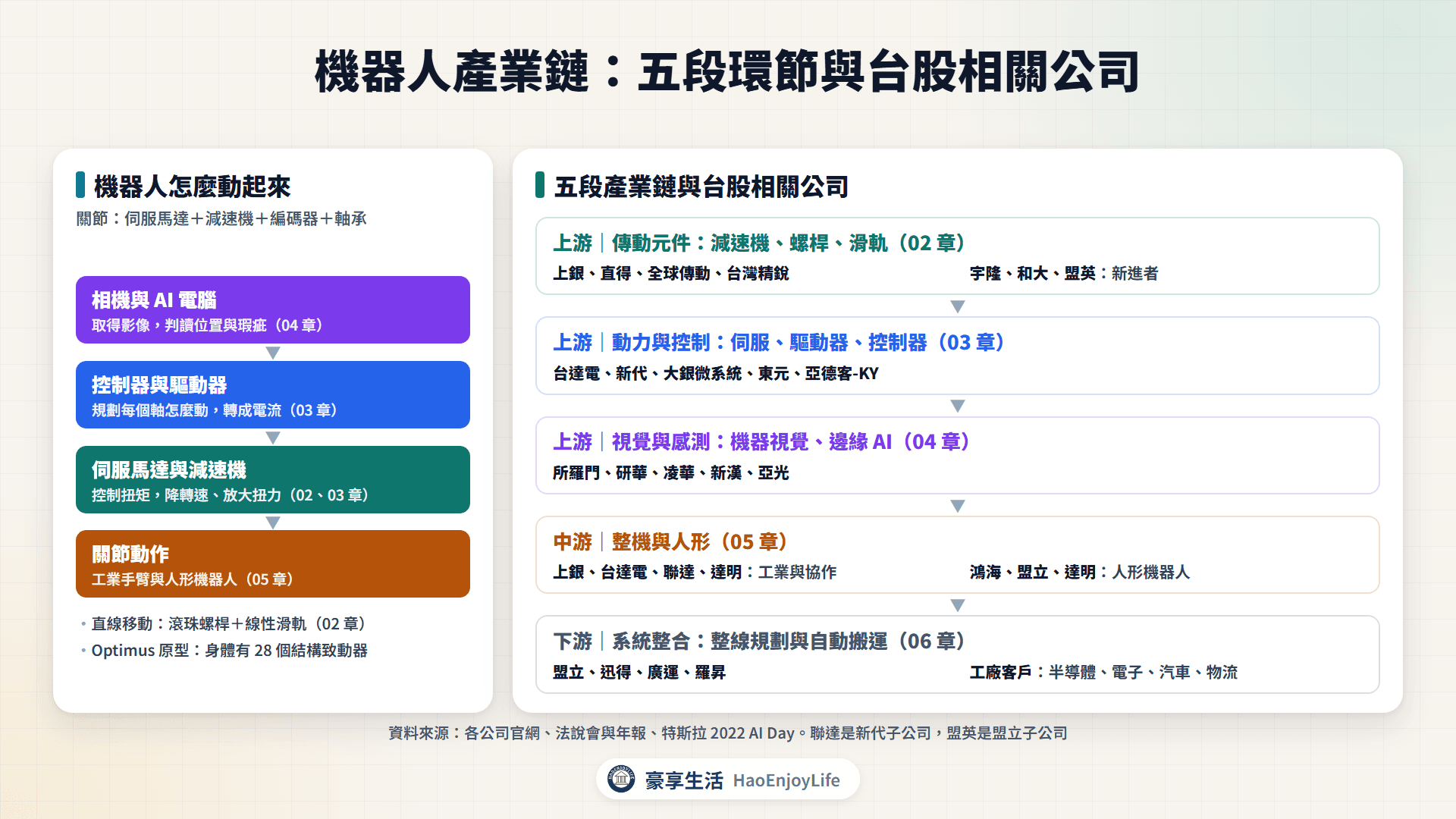Viewport: 1456px width, 819px height.
Task: Click arrow below 動力與控制 card
Action: tap(958, 406)
